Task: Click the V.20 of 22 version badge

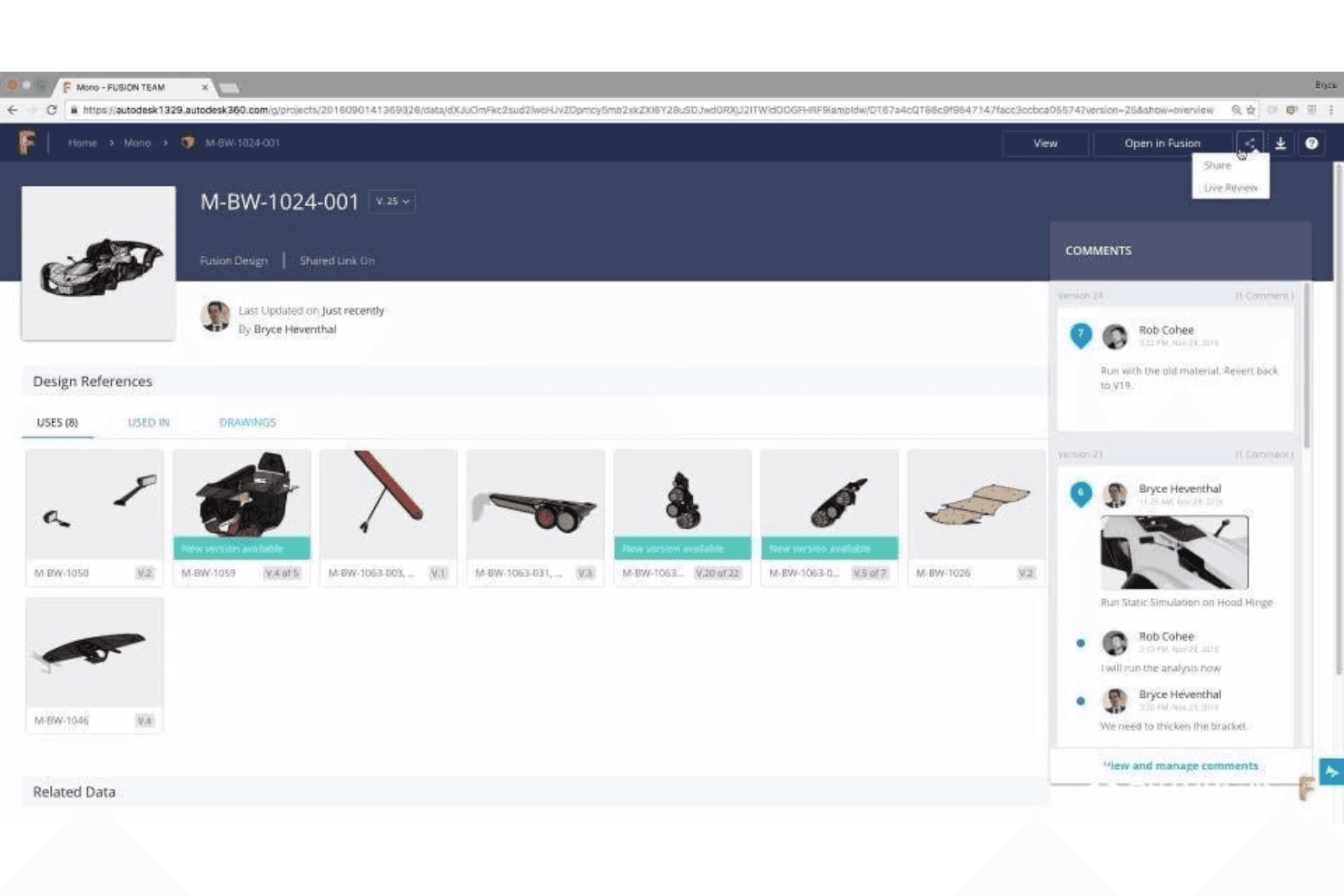Action: pos(717,574)
